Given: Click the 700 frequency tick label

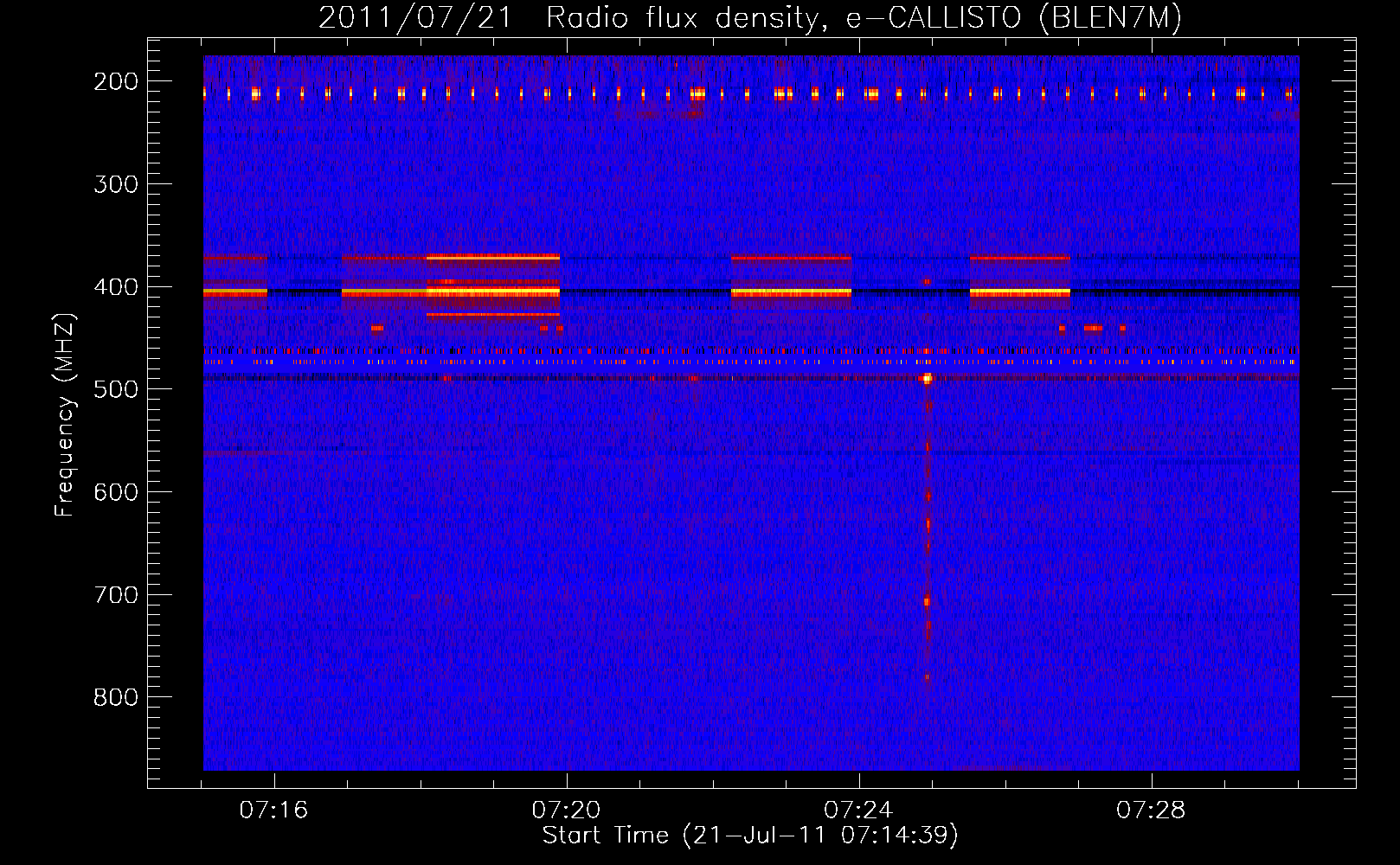Looking at the screenshot, I should click(116, 595).
